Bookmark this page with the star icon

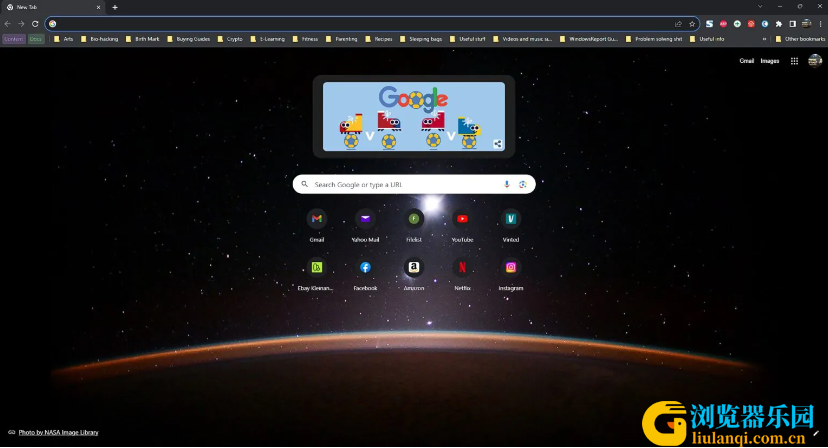click(x=692, y=24)
